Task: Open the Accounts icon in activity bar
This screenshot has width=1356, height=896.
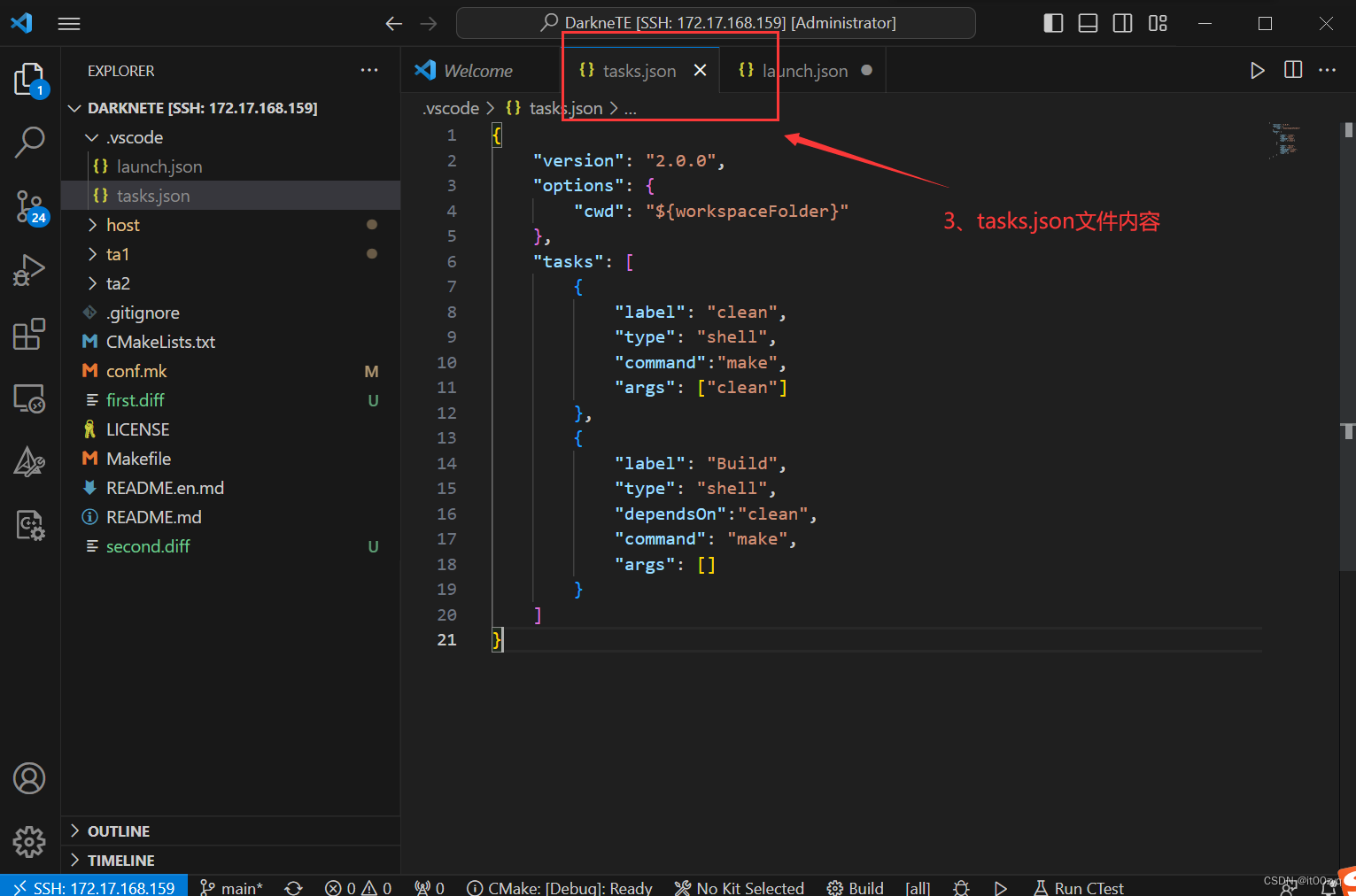Action: [x=29, y=778]
